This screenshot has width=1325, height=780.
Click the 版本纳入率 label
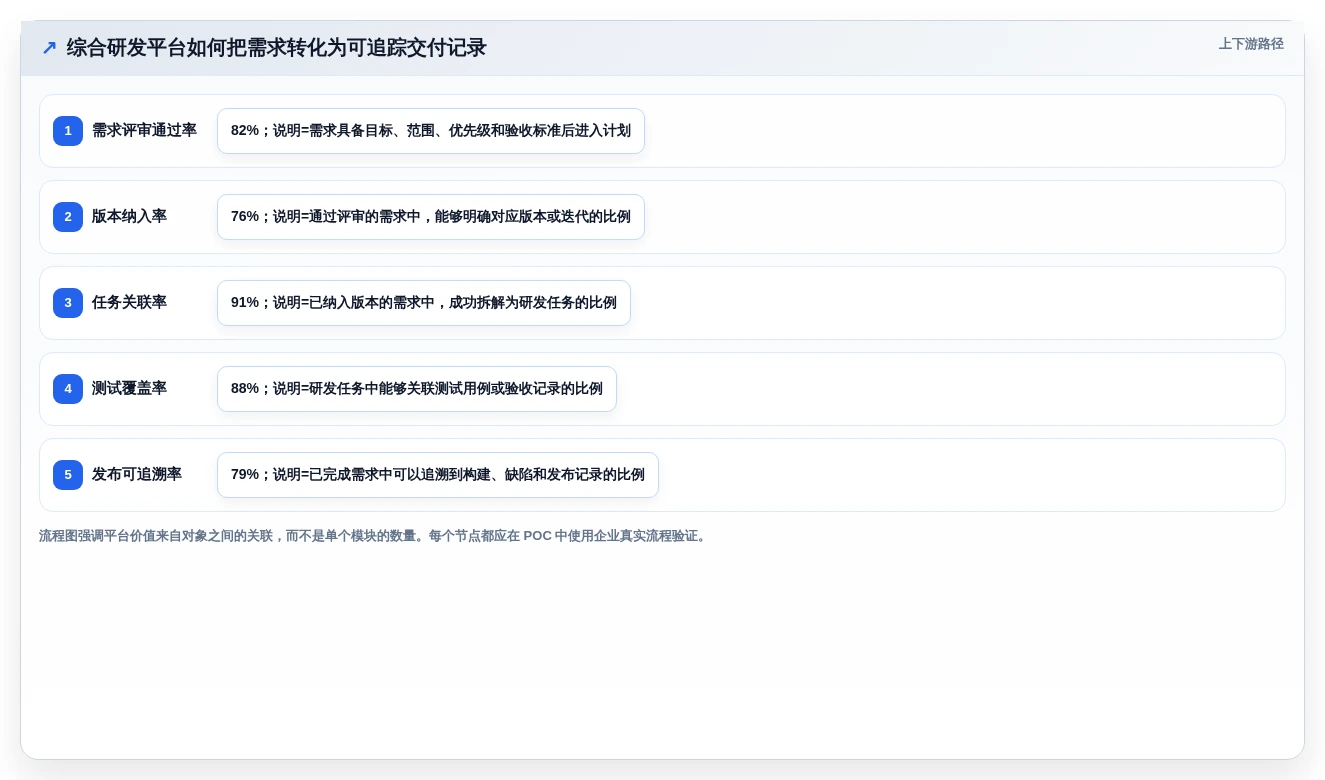[129, 216]
